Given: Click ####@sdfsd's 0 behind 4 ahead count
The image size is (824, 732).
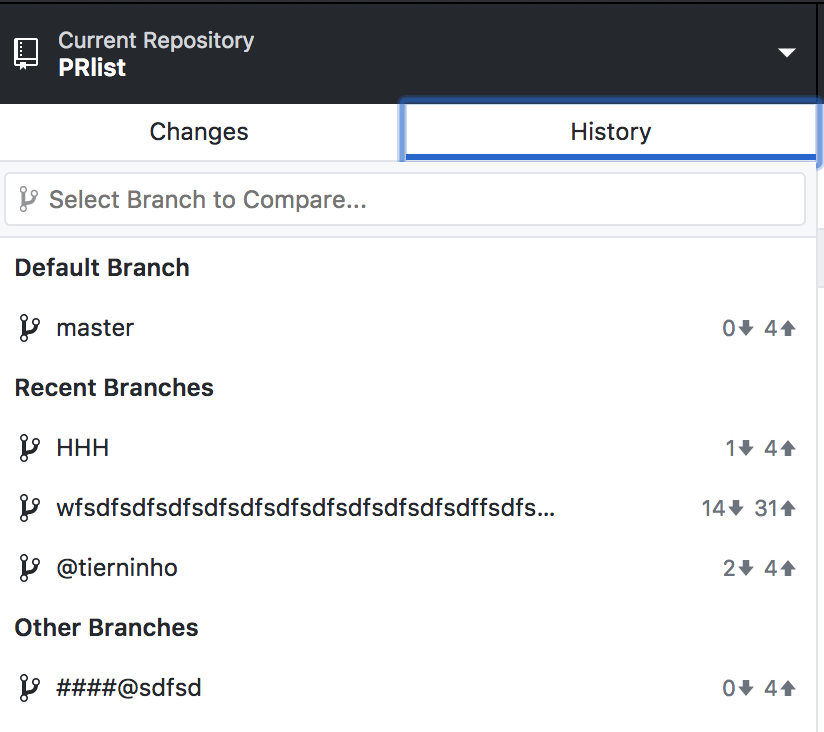Looking at the screenshot, I should coord(759,688).
